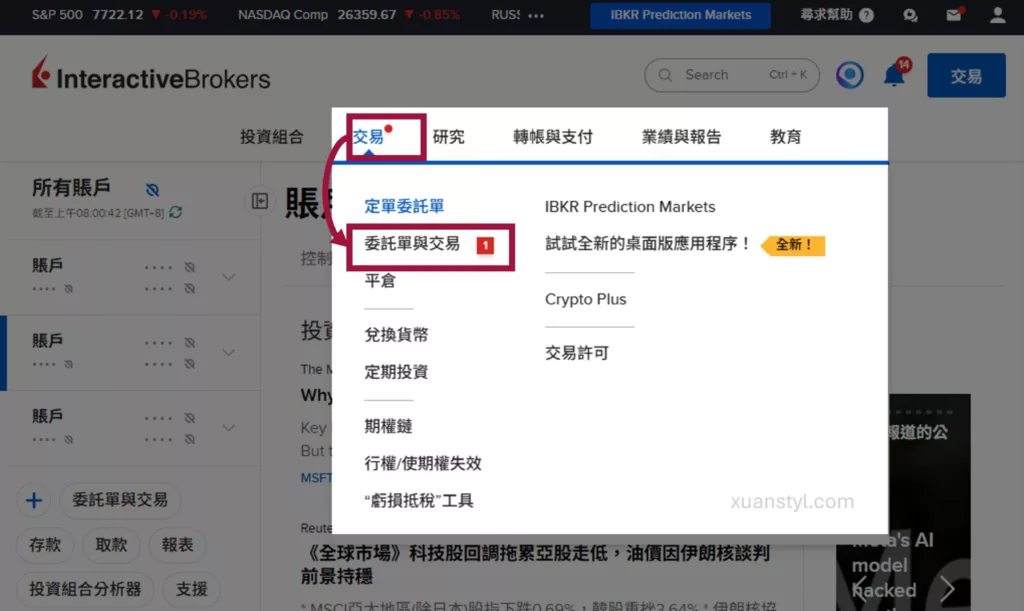Collapse the sidebar panel icon
This screenshot has width=1024, height=611.
[x=260, y=200]
